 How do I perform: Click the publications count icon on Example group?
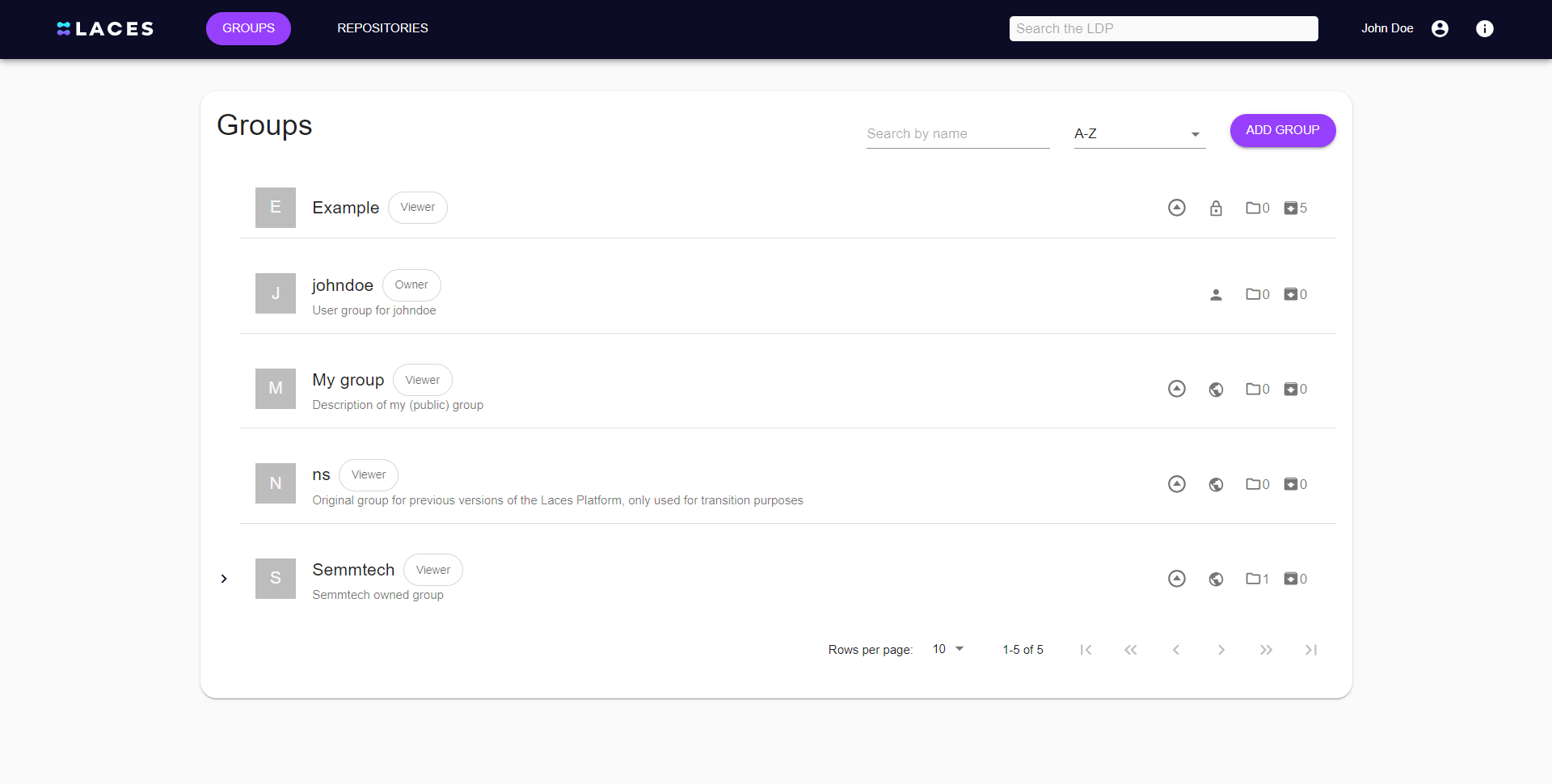1291,208
